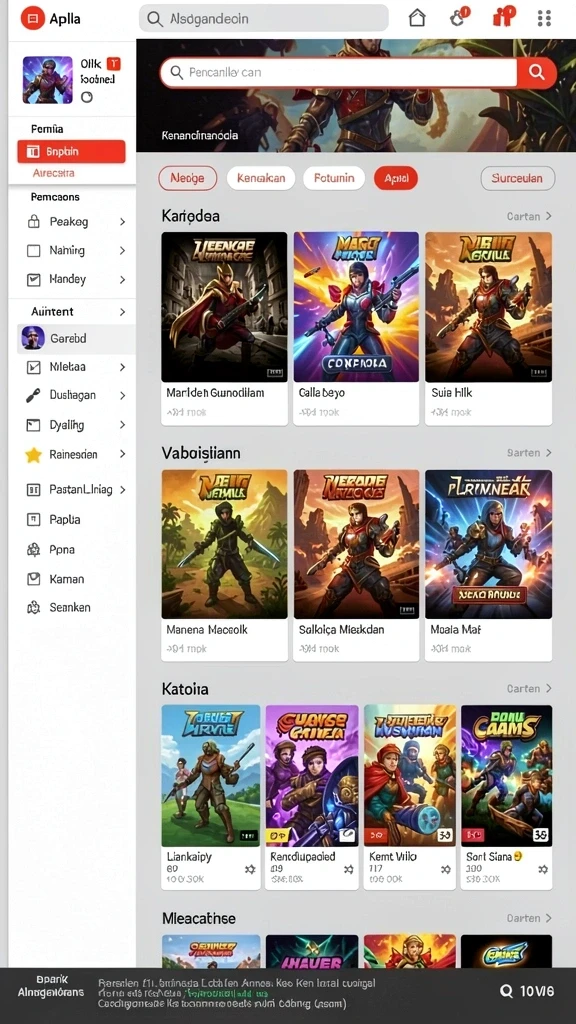Select the highlighted Bnpbin sidebar item
The height and width of the screenshot is (1024, 576).
tap(71, 152)
